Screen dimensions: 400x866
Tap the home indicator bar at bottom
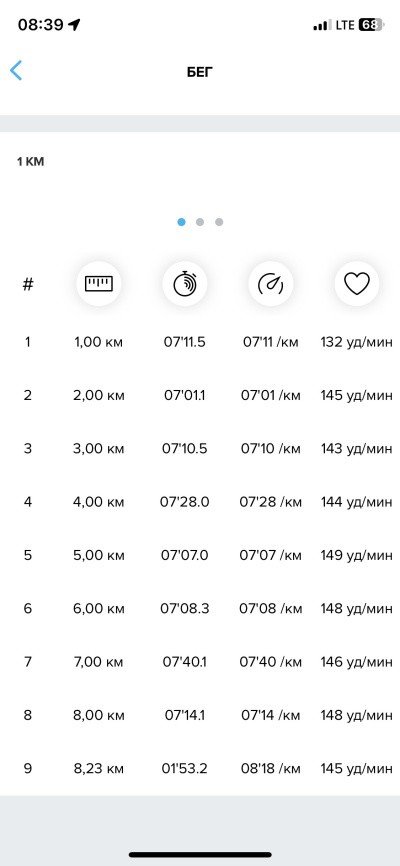click(200, 855)
